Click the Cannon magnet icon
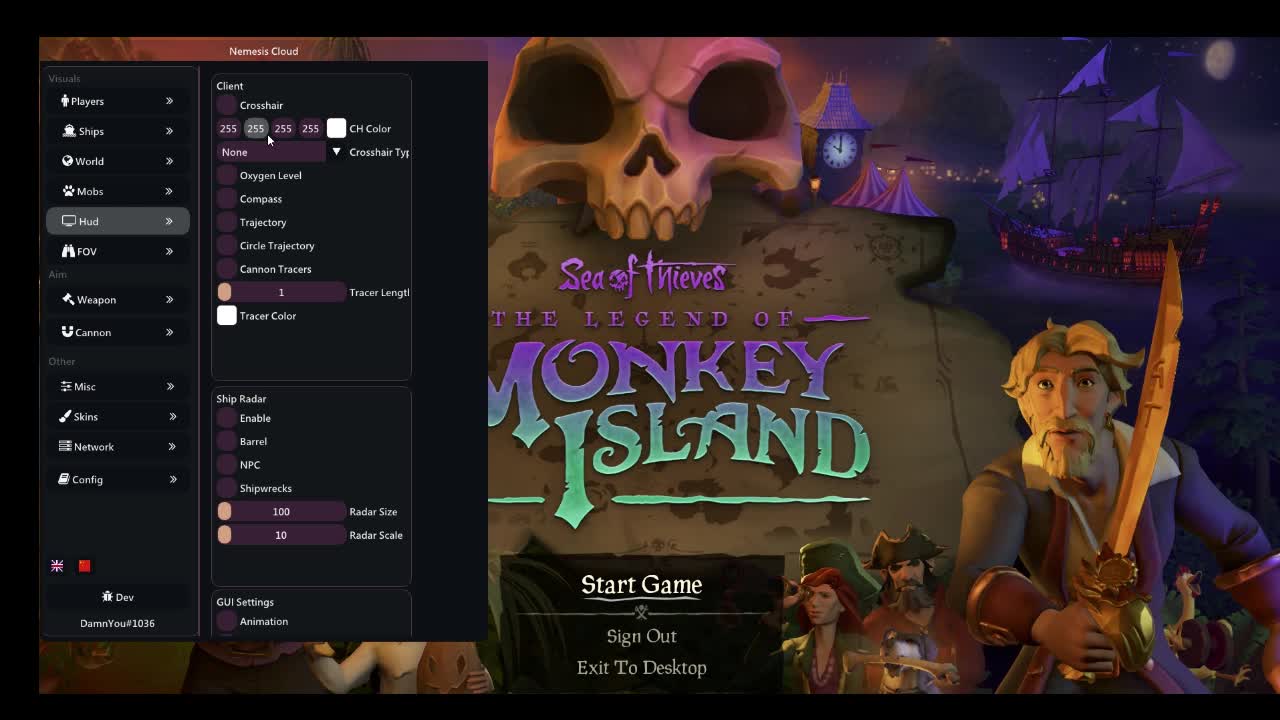Screen dimensions: 1280x720 (x=67, y=332)
